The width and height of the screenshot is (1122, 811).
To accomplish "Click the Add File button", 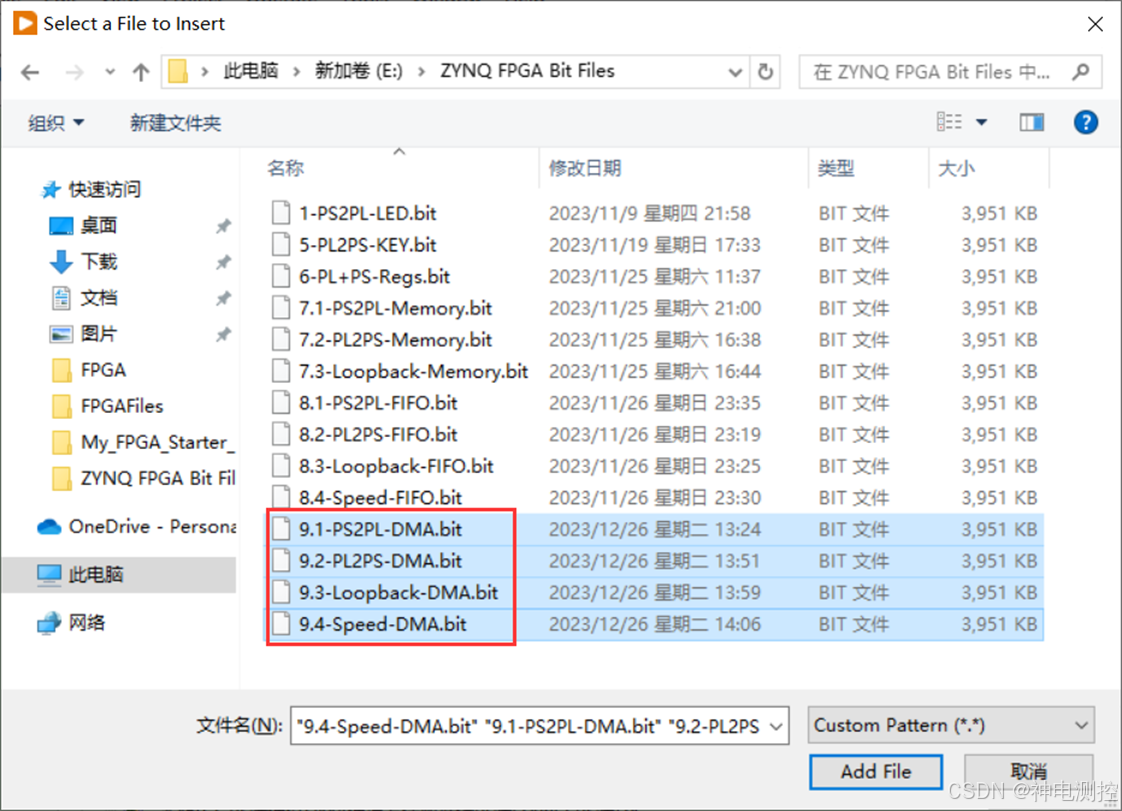I will coord(876,772).
